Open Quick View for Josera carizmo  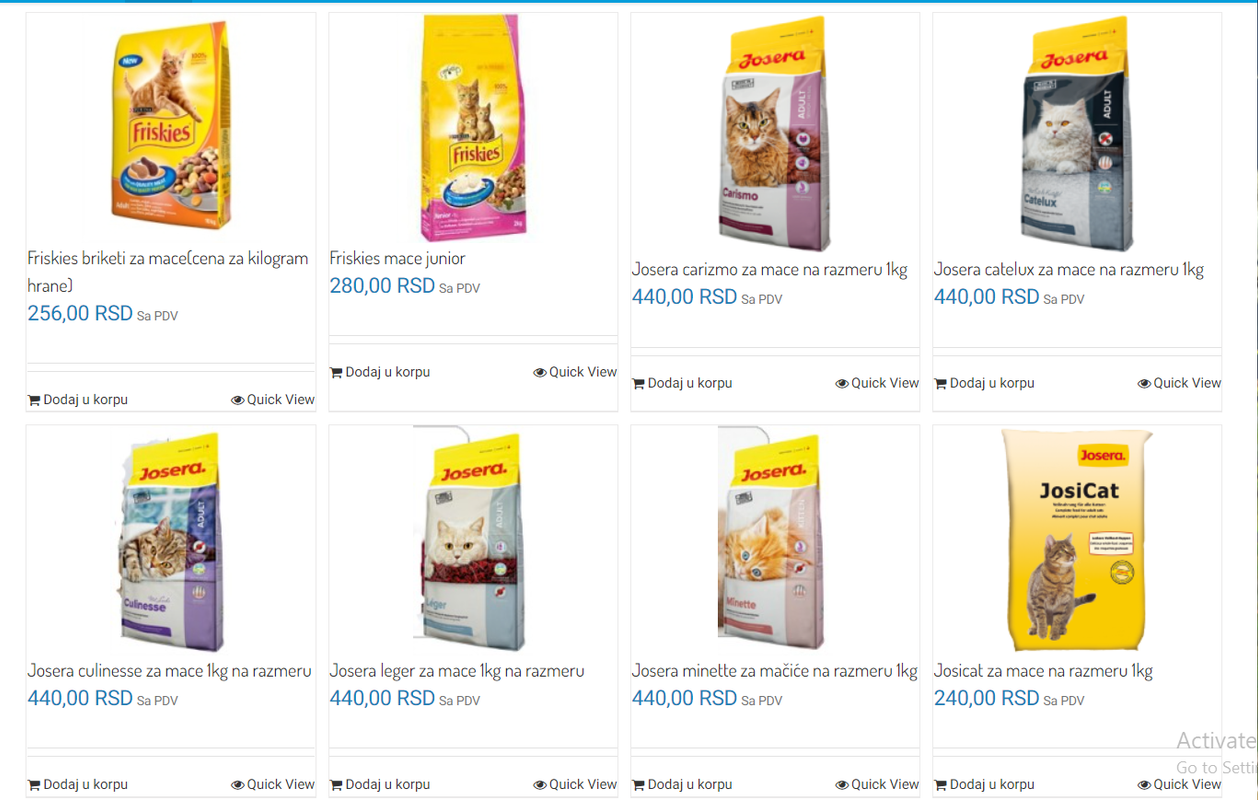point(877,383)
